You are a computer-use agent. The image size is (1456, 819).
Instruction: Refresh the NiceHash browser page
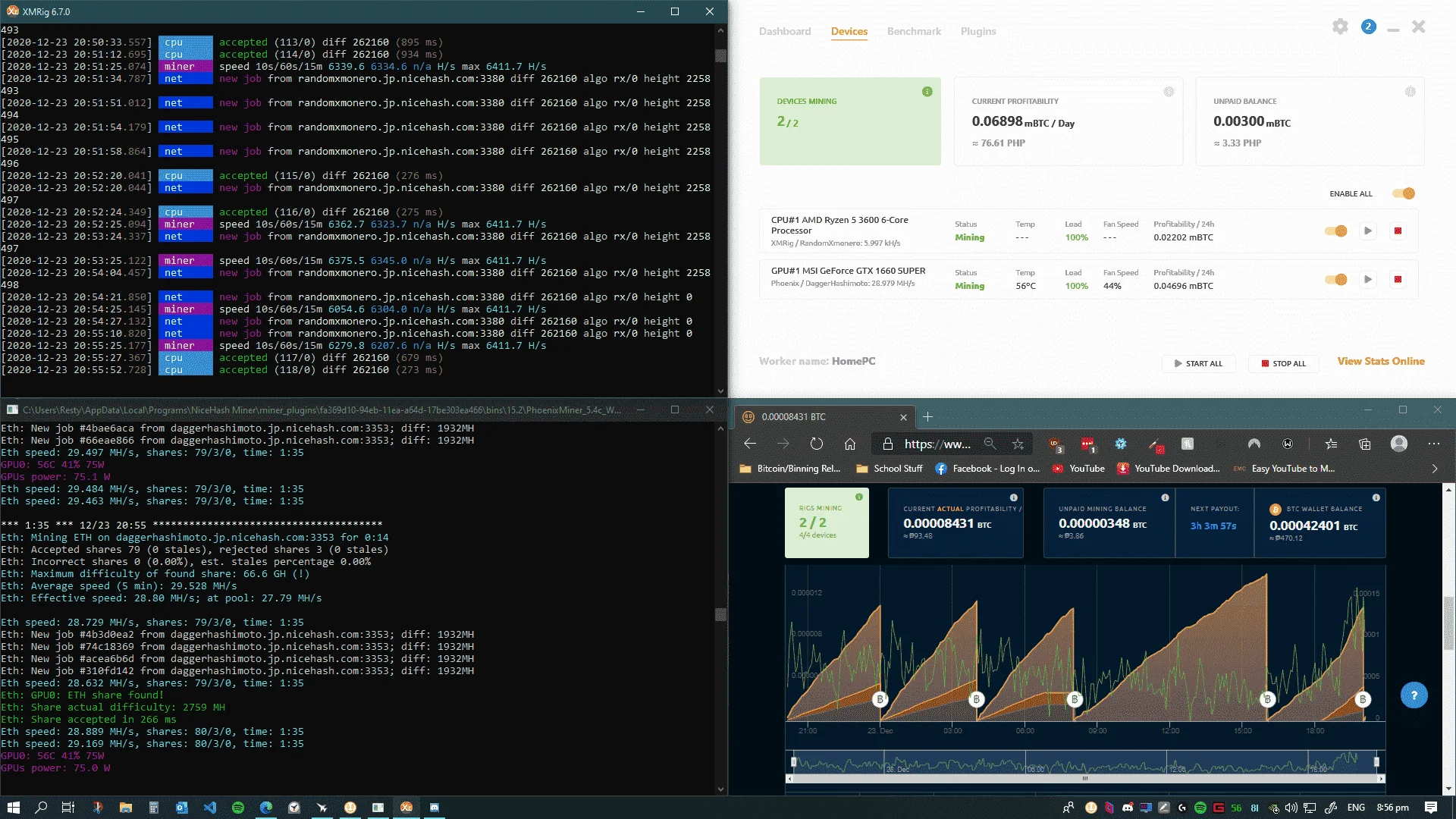(816, 444)
